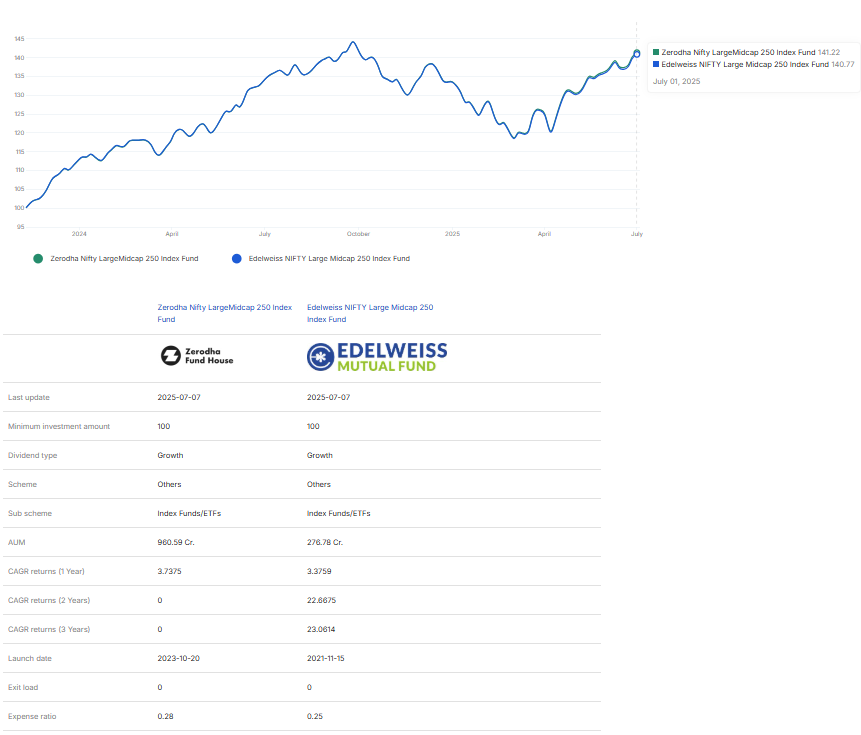Select Edelweiss expense ratio 0.25
This screenshot has width=861, height=735.
coord(315,717)
